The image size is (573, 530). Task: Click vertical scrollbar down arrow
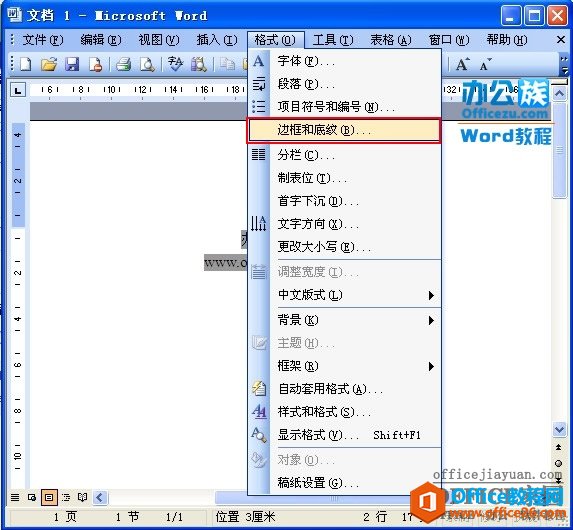[559, 429]
